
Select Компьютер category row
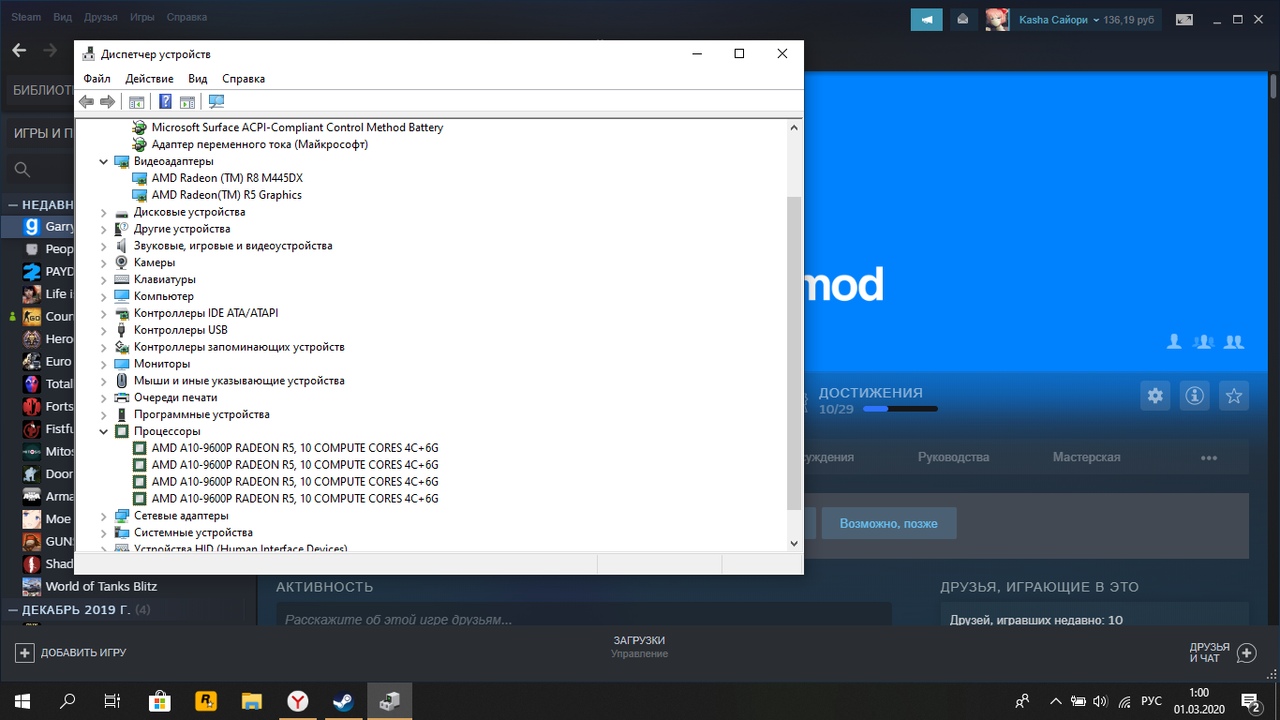coord(163,296)
